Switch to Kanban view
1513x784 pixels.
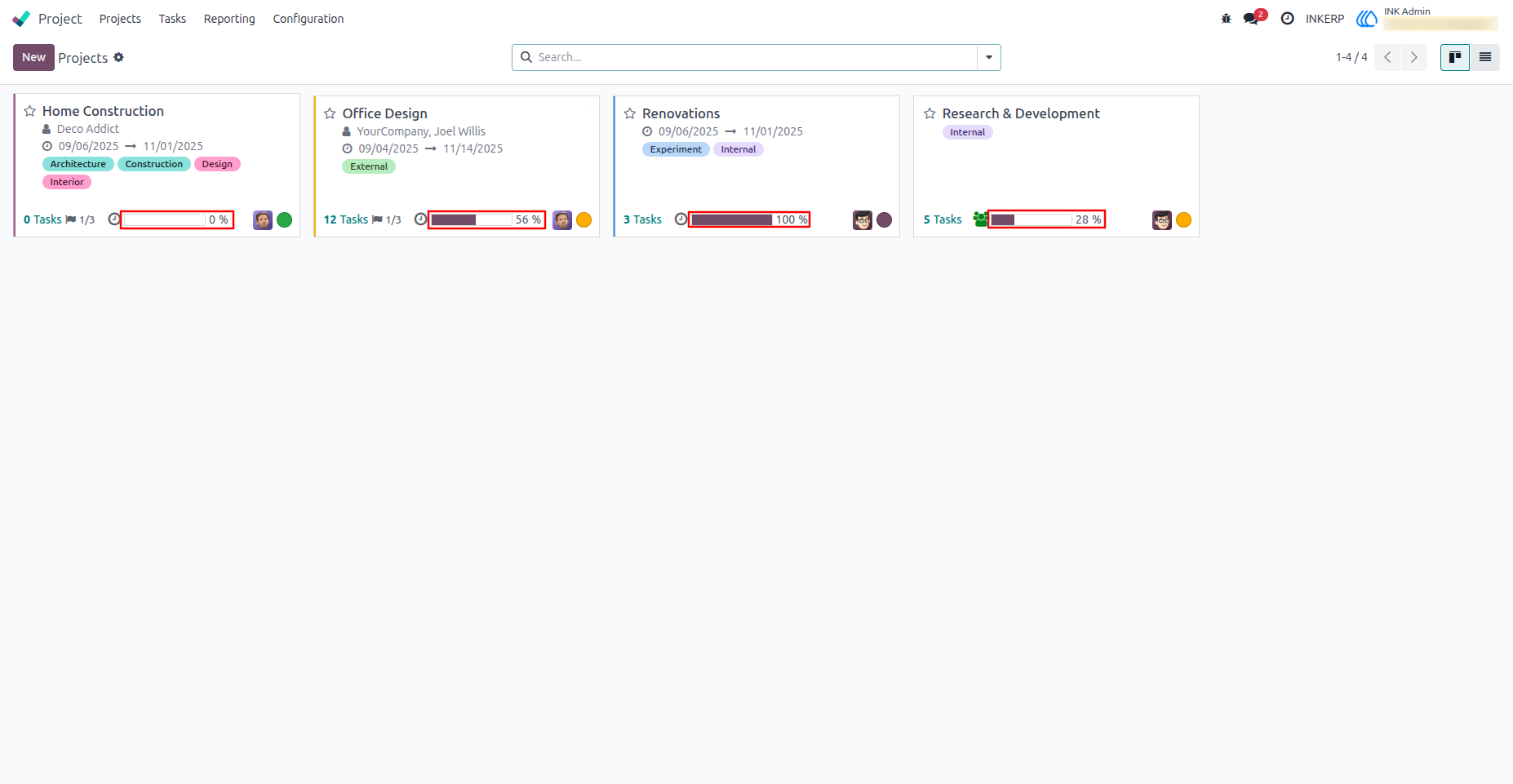coord(1455,57)
